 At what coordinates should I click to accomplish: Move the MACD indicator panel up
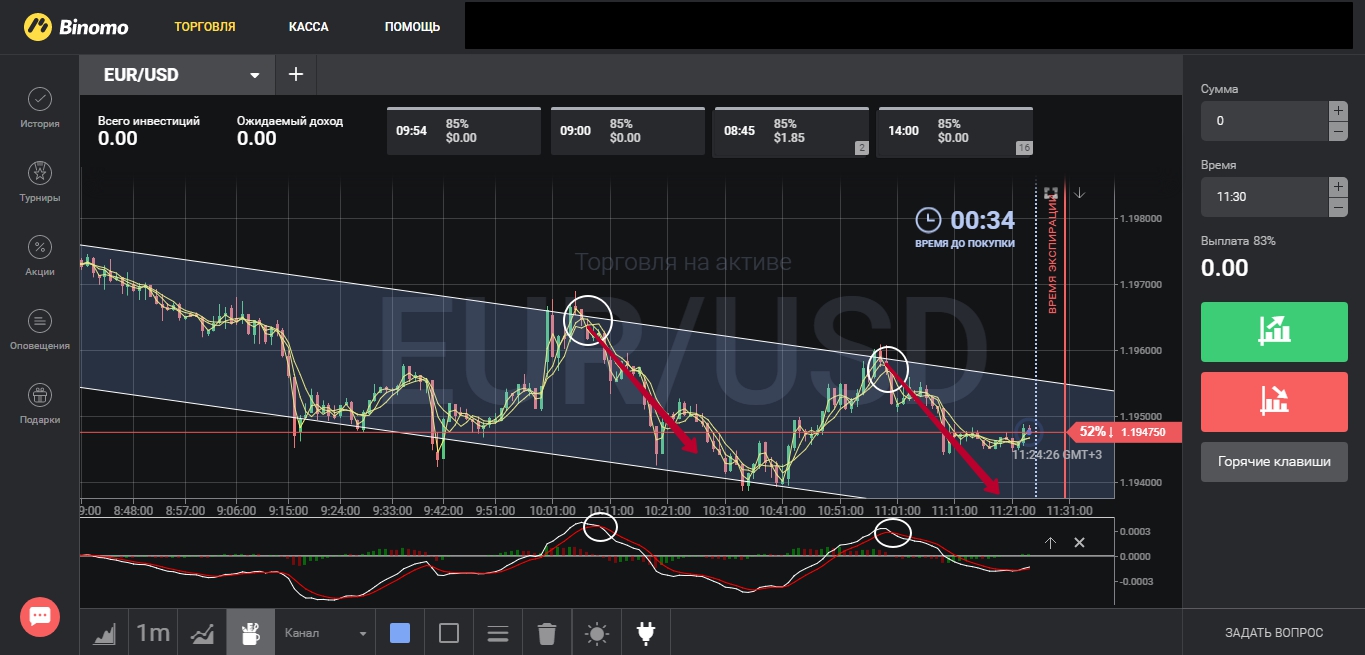1050,543
